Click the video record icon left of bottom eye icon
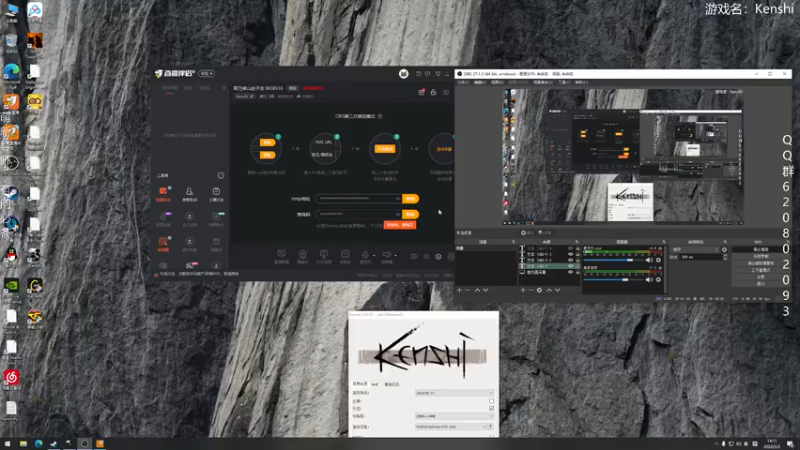Image resolution: width=800 pixels, height=450 pixels. [414, 257]
